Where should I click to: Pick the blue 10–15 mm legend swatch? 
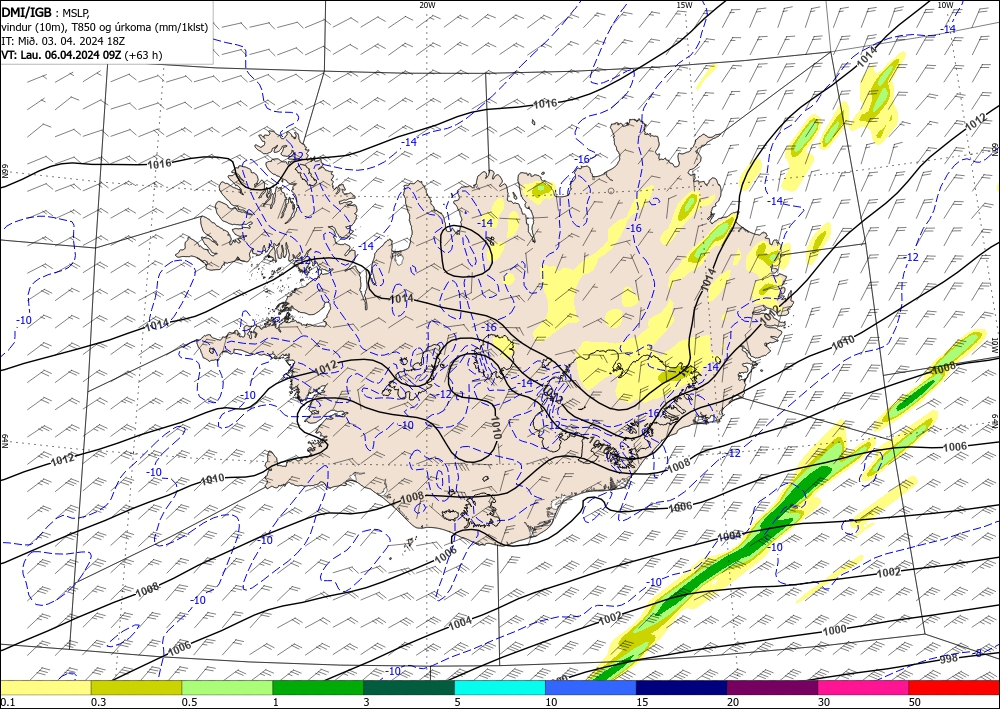click(x=591, y=688)
